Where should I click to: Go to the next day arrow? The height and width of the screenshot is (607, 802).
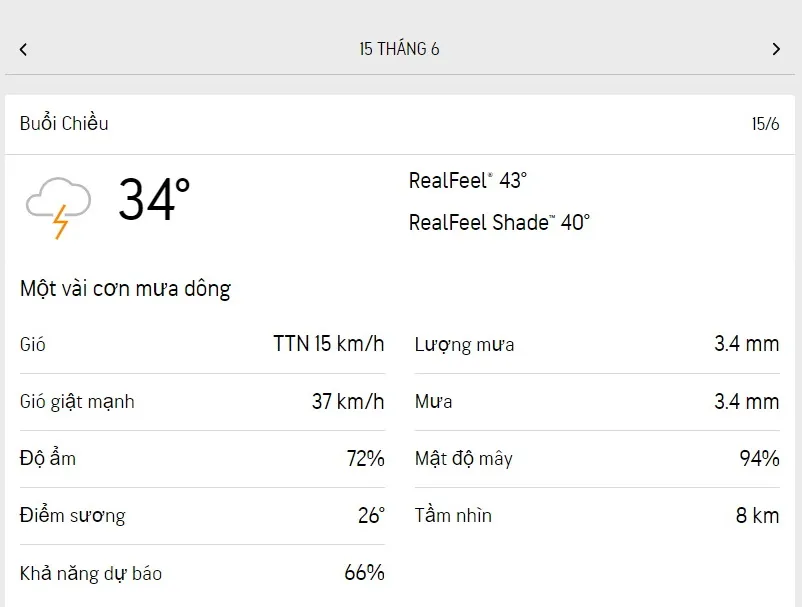click(x=776, y=49)
